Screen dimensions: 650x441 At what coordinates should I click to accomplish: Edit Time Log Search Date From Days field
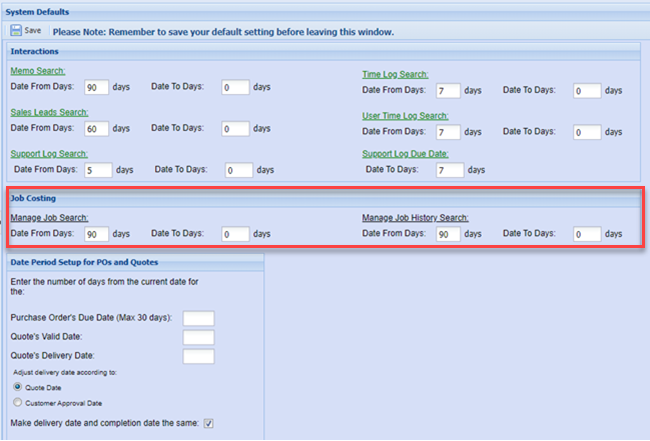(x=448, y=91)
